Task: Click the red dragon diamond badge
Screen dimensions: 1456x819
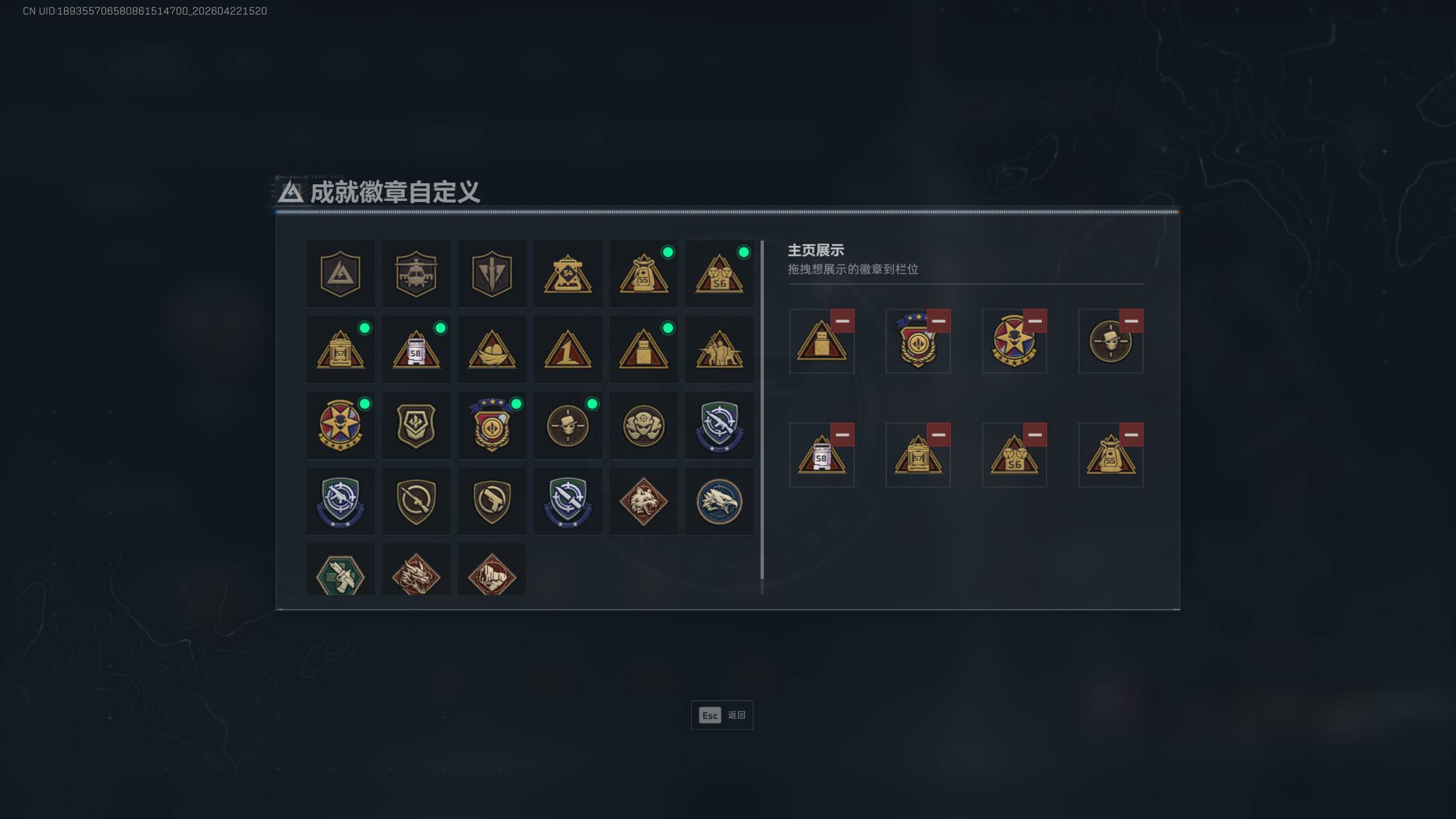Action: (x=416, y=570)
